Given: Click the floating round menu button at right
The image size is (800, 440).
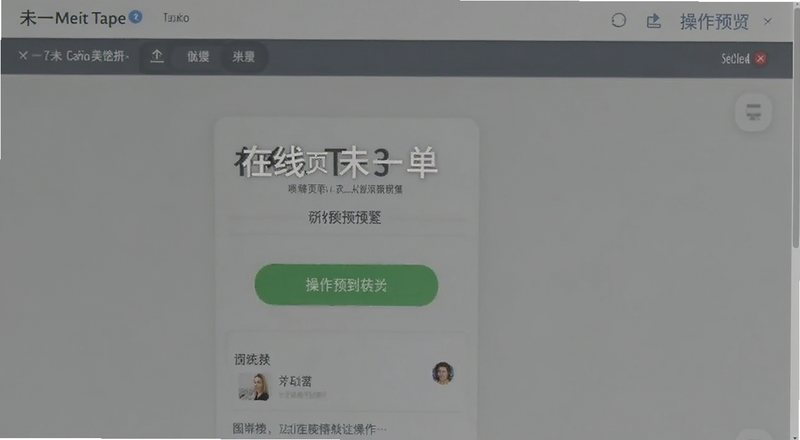Looking at the screenshot, I should [754, 112].
